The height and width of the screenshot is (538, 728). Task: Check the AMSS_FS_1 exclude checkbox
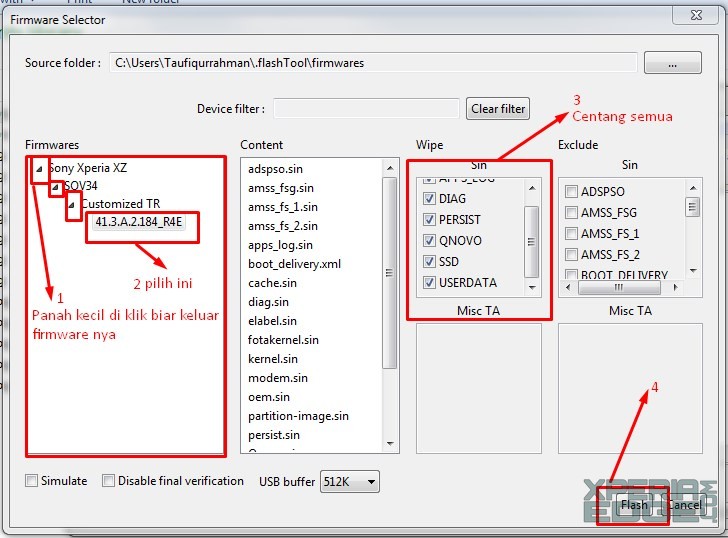coord(571,233)
